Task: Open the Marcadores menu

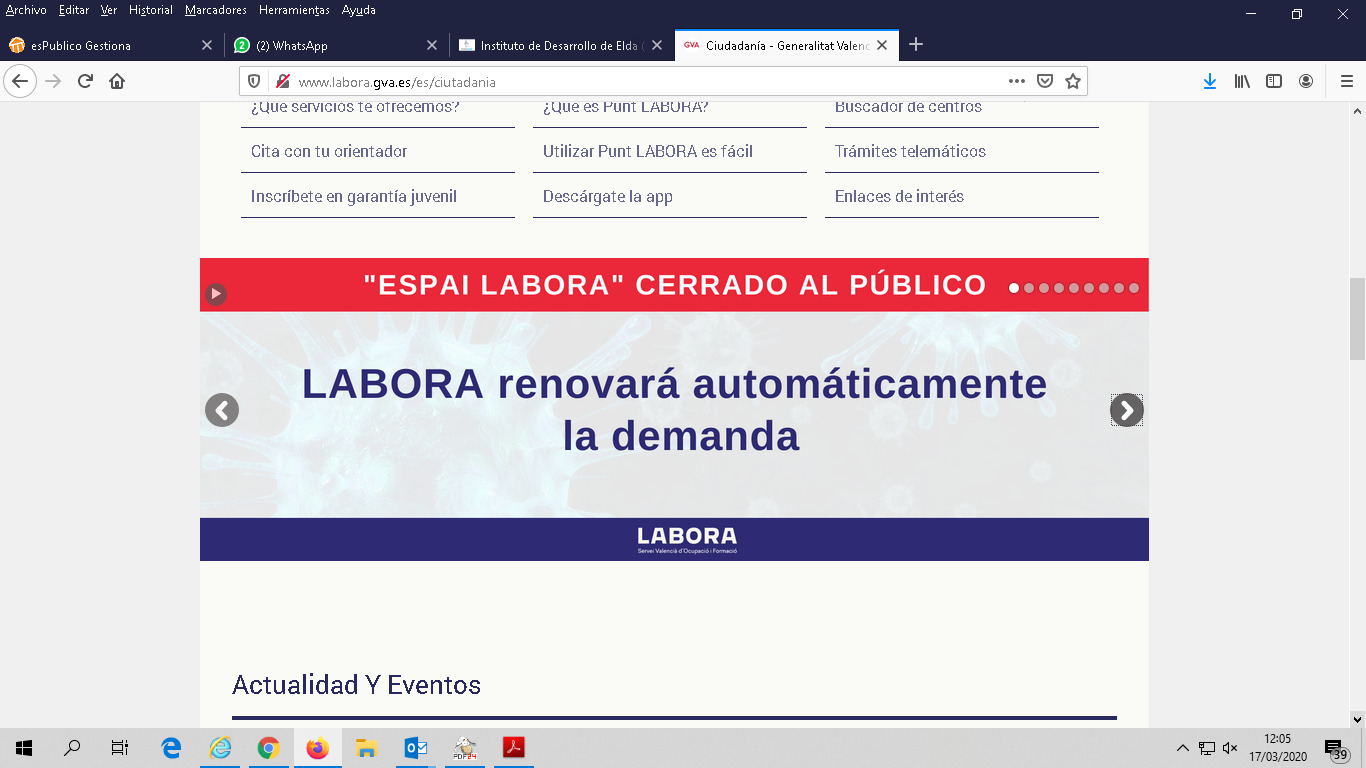Action: [x=216, y=10]
